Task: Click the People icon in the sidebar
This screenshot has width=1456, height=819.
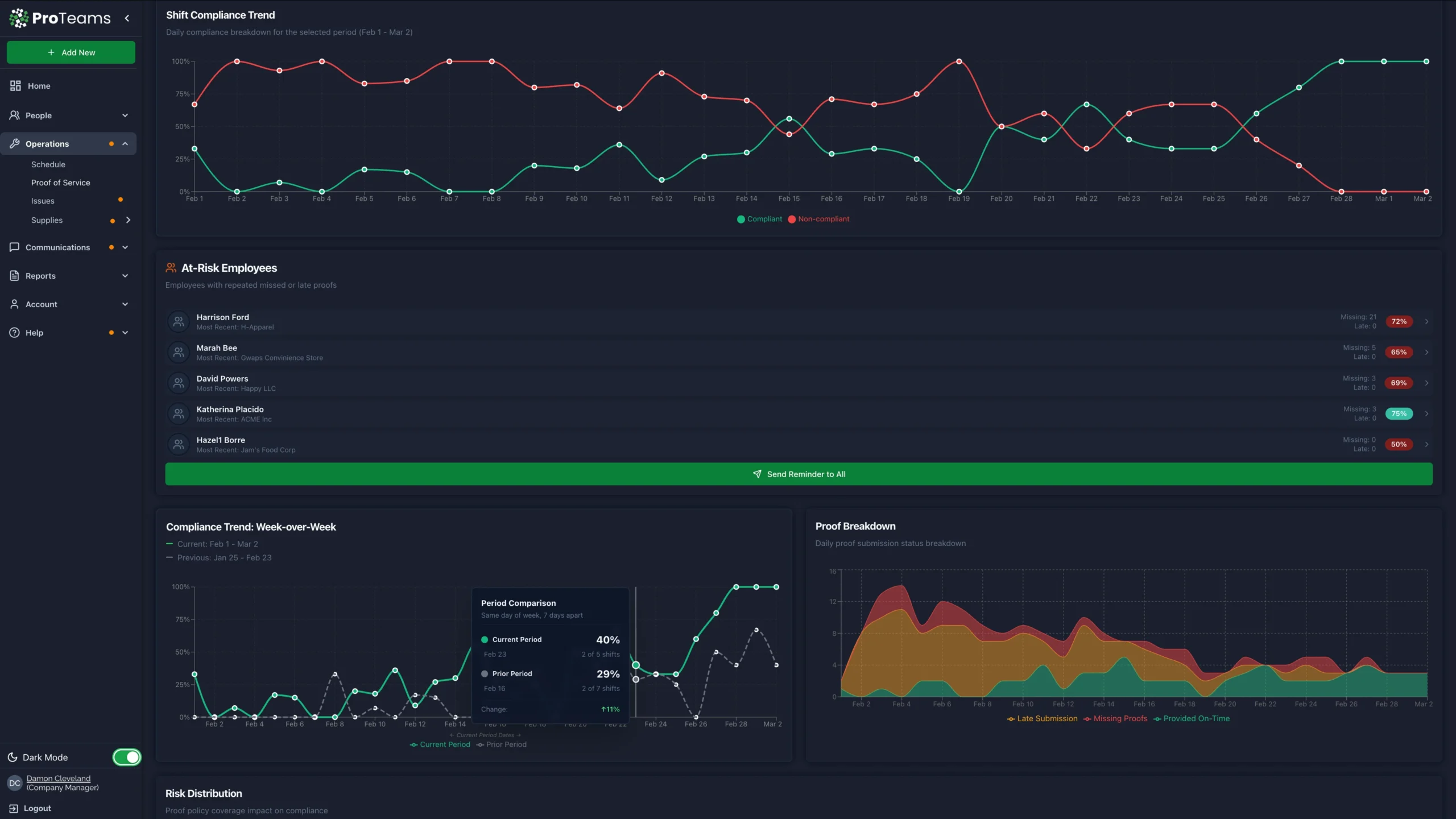Action: tap(15, 115)
